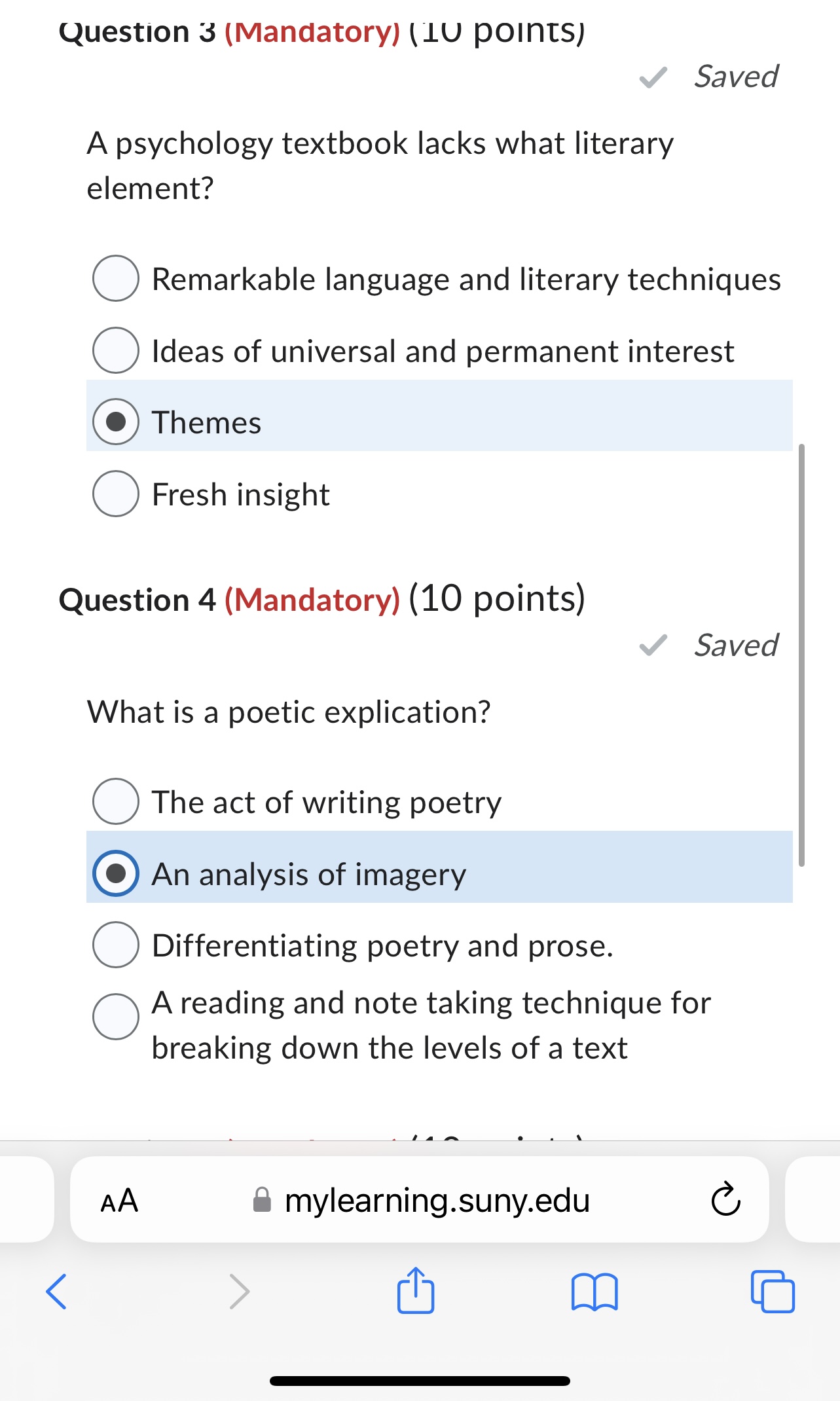Screen dimensions: 840x1401
Task: Select "A reading and note taking technique" answer
Action: [116, 1017]
